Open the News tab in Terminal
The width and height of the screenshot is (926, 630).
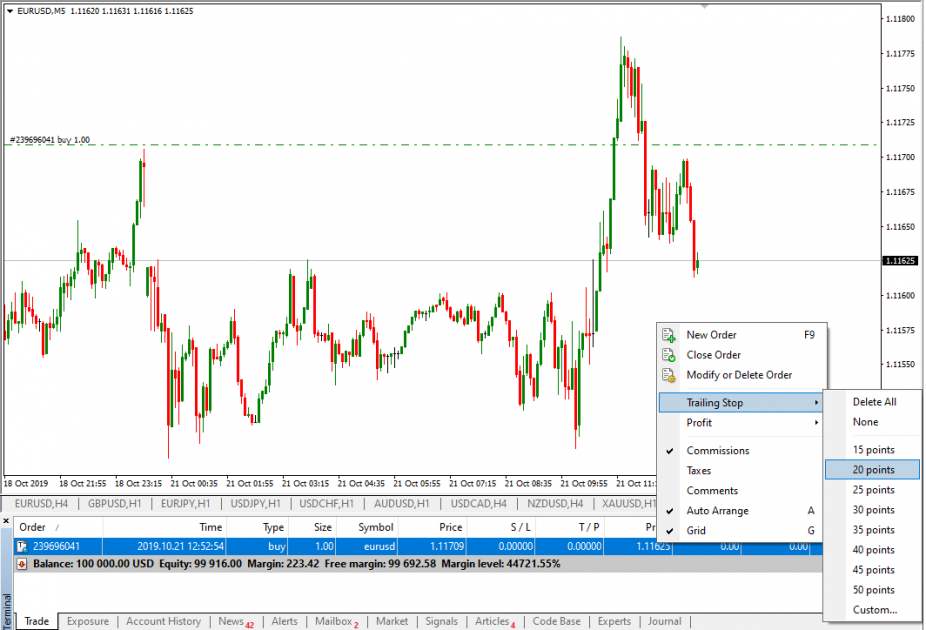235,622
